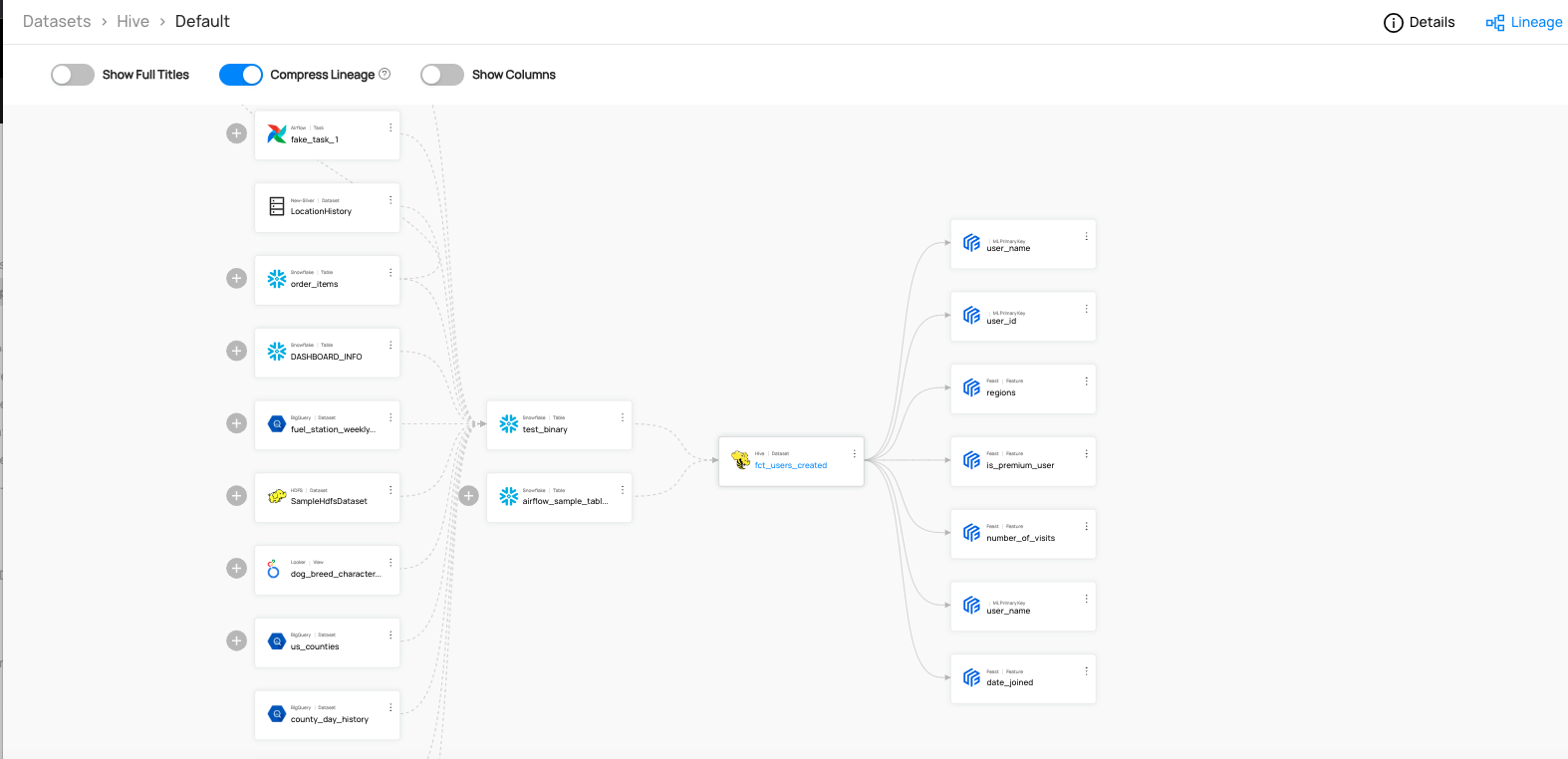
Task: Go to Datasets in the breadcrumb
Action: (57, 21)
